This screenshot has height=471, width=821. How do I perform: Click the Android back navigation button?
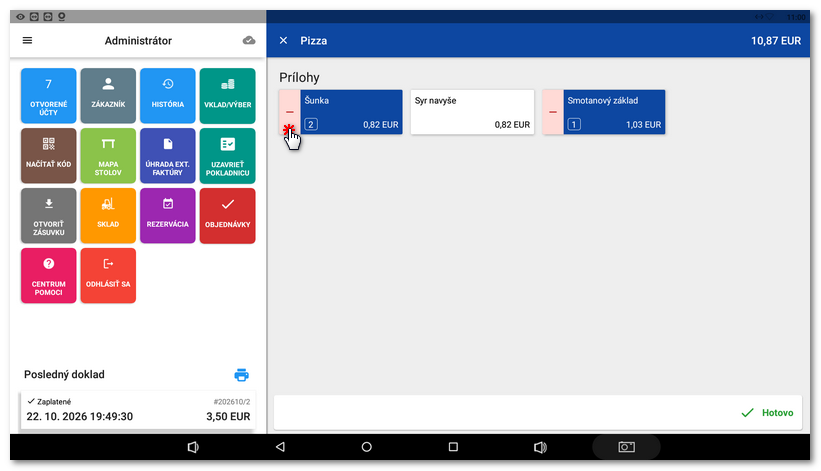point(280,447)
